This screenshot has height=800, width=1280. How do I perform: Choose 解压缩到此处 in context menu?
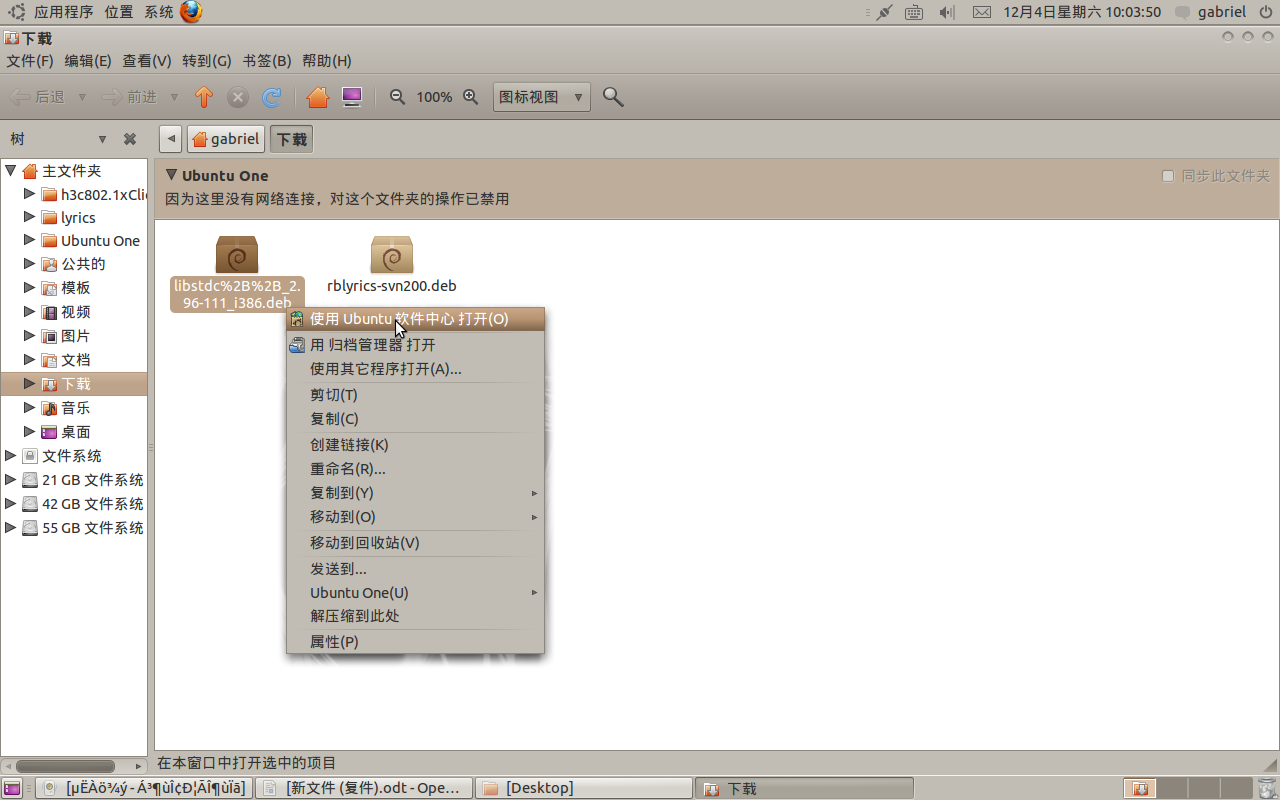pyautogui.click(x=416, y=616)
